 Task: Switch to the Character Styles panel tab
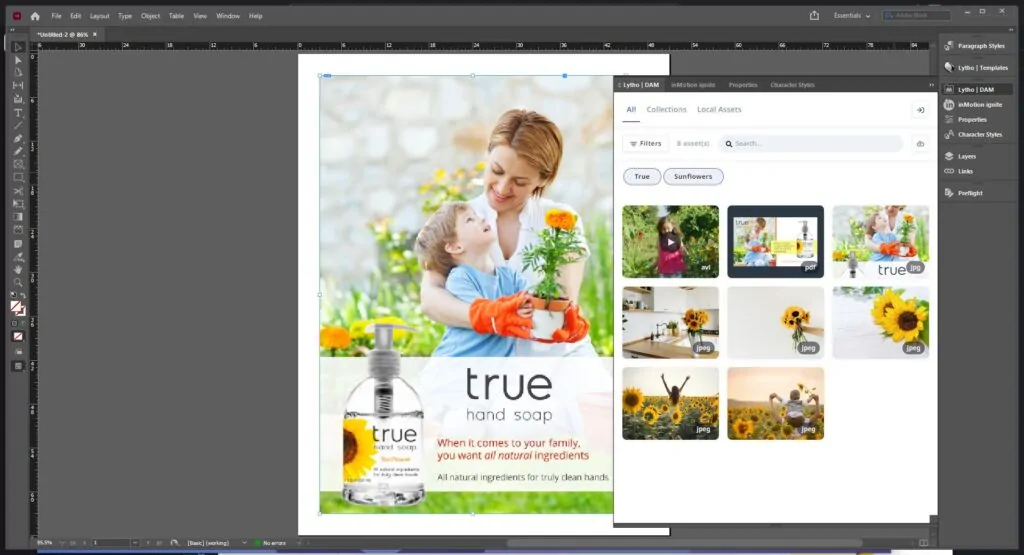coord(792,85)
